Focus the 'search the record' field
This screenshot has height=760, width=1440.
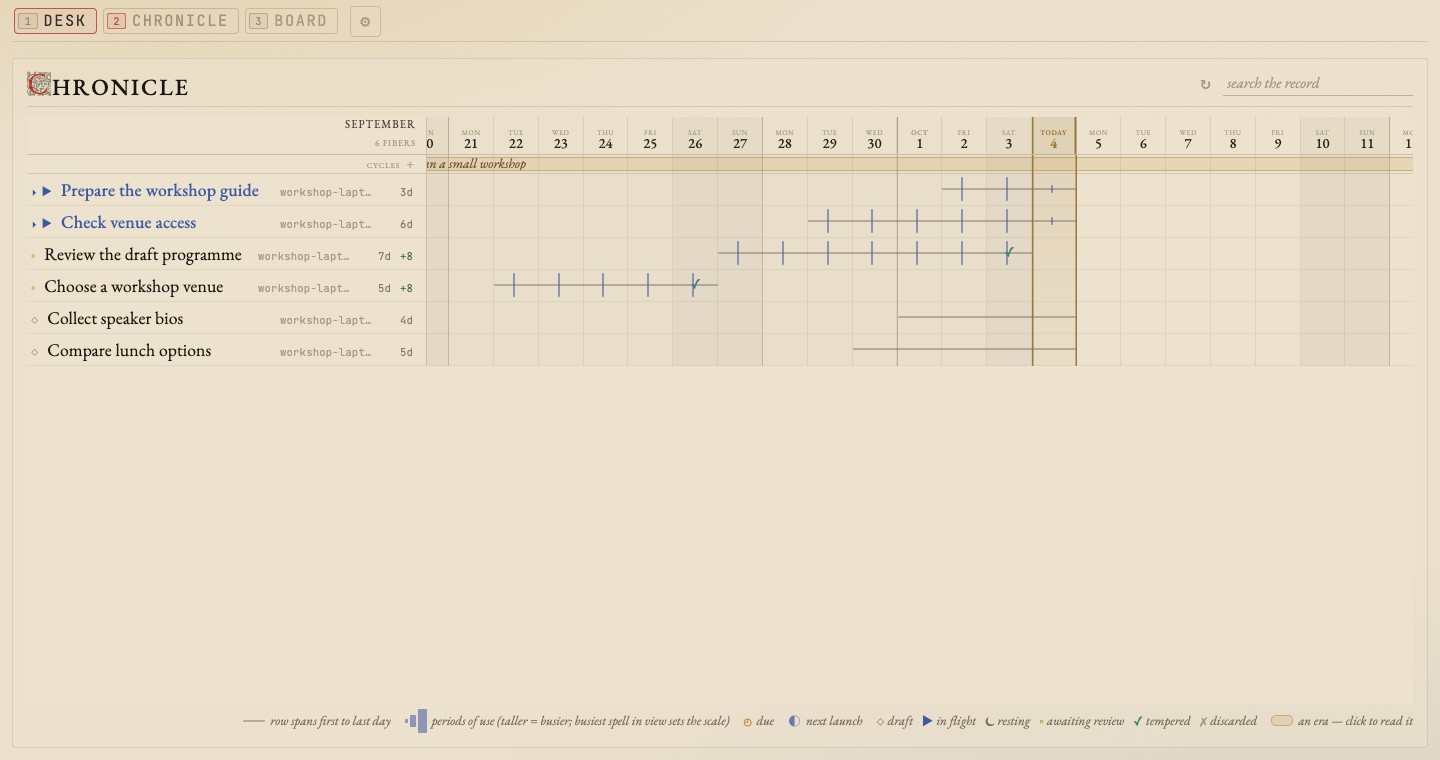[x=1318, y=84]
